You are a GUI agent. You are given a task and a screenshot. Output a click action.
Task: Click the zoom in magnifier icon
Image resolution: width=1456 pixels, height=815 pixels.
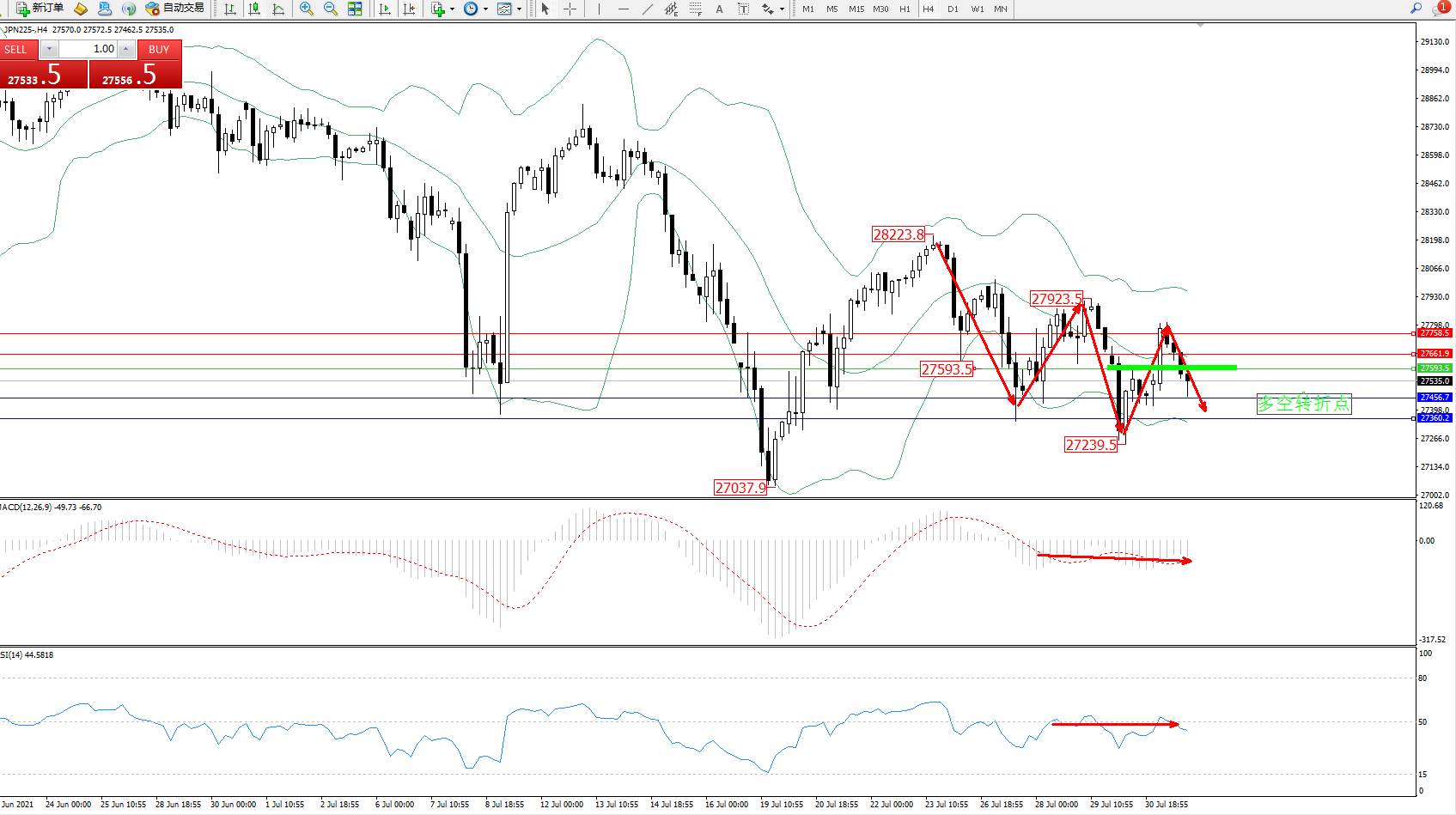point(306,9)
